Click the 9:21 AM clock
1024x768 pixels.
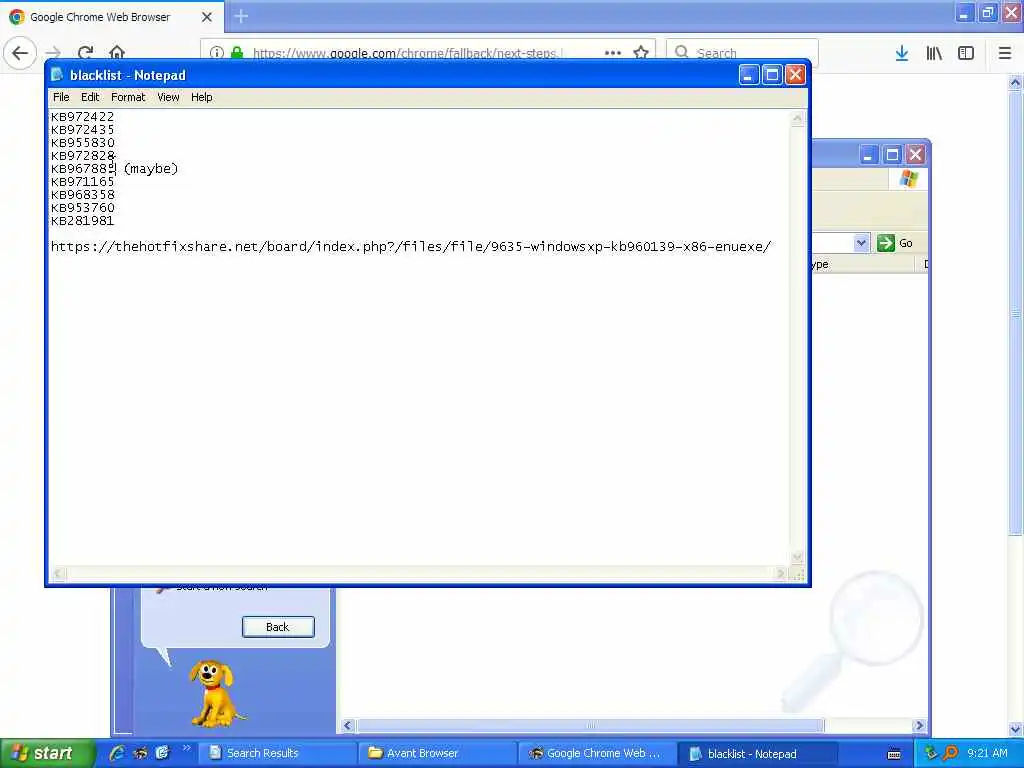click(987, 754)
